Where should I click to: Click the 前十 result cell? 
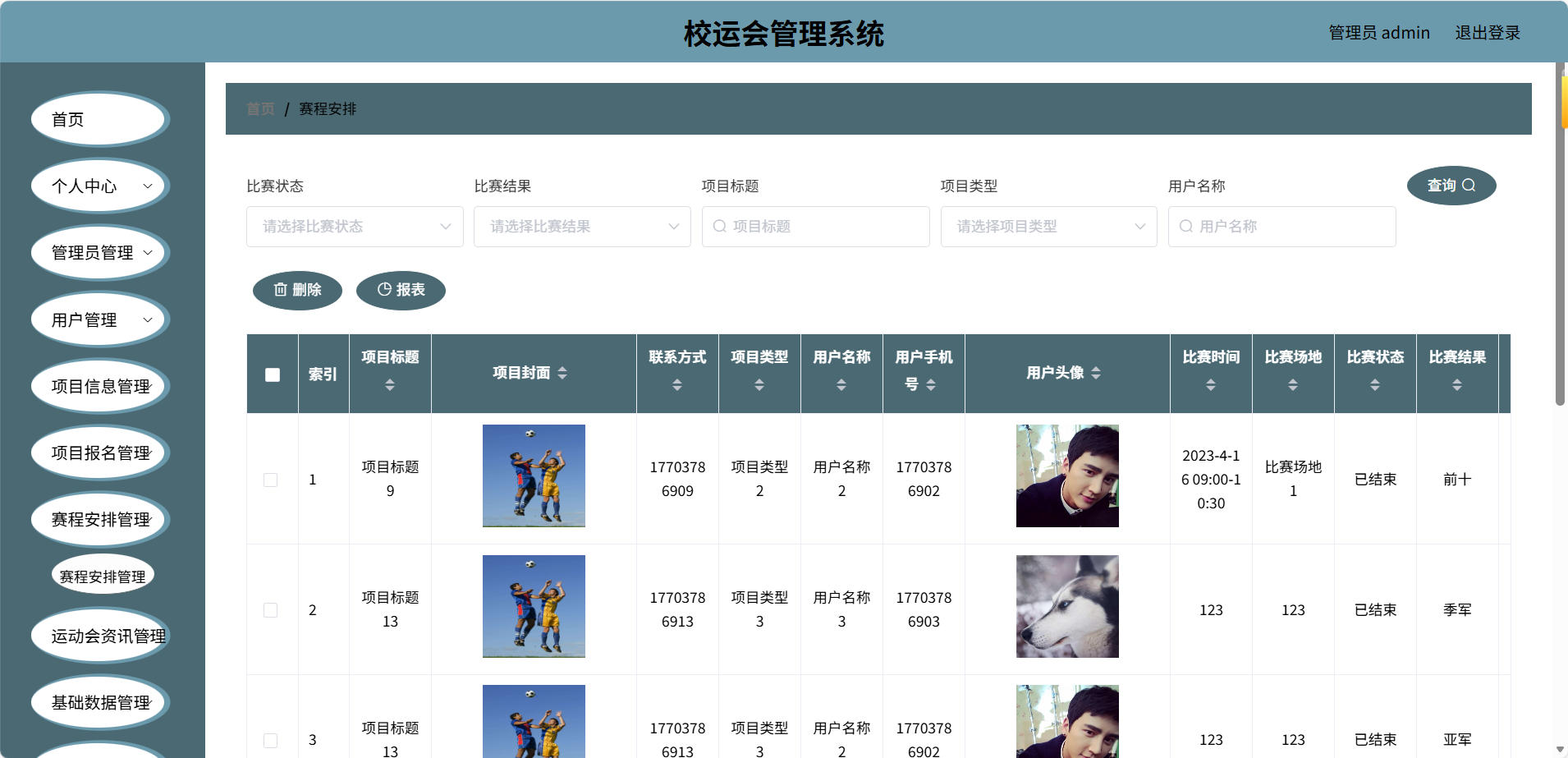pyautogui.click(x=1457, y=480)
